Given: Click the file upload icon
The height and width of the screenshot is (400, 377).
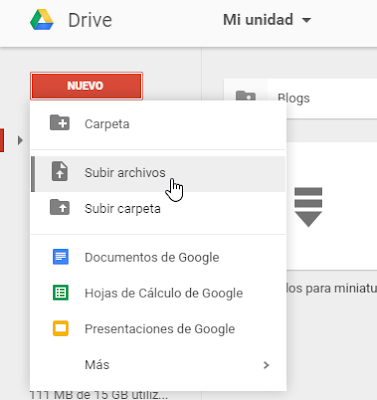Looking at the screenshot, I should click(60, 172).
